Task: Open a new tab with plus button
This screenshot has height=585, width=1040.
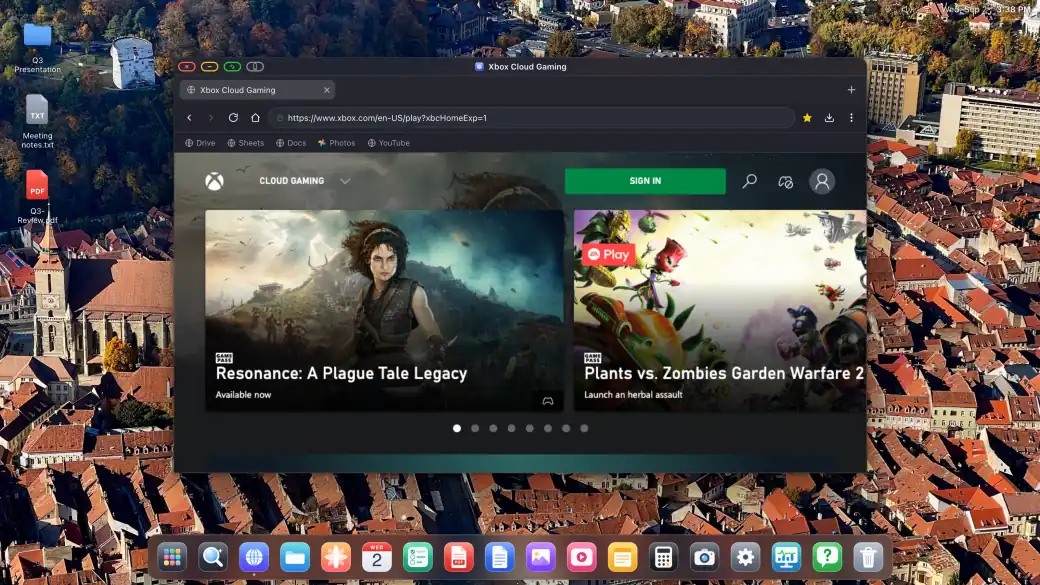Action: tap(851, 90)
